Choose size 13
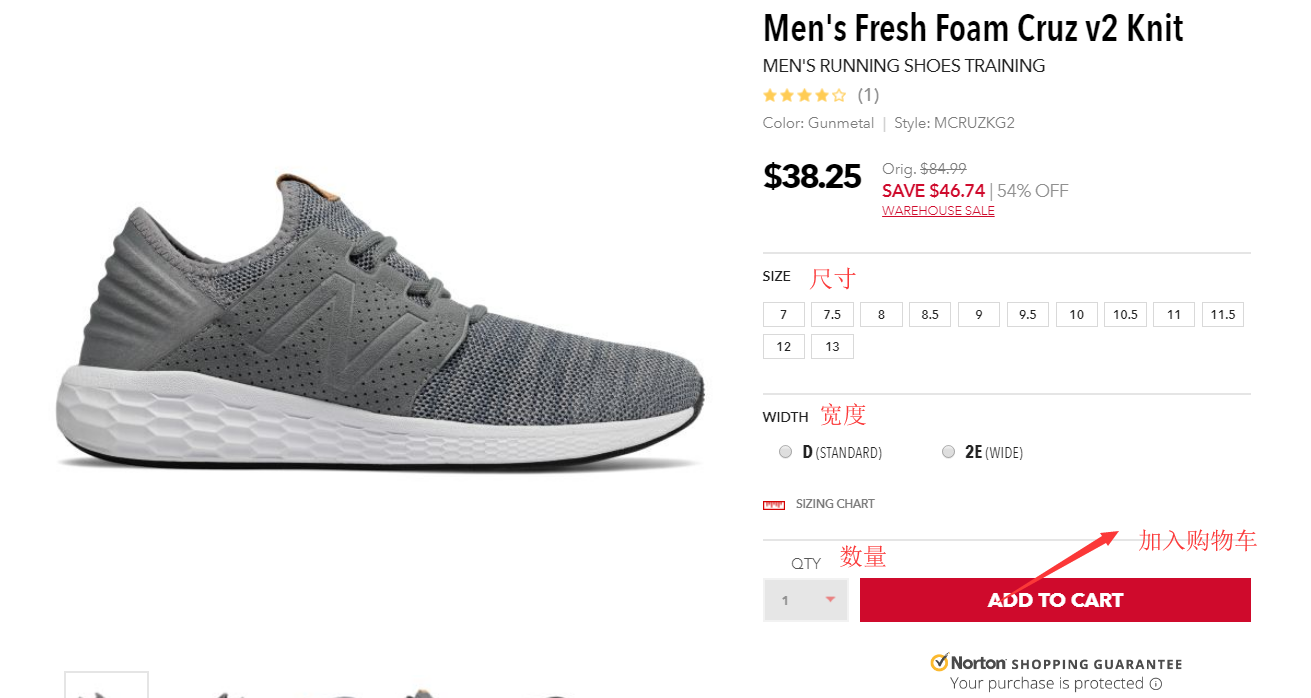Screen dimensions: 1311x698 pyautogui.click(x=832, y=347)
